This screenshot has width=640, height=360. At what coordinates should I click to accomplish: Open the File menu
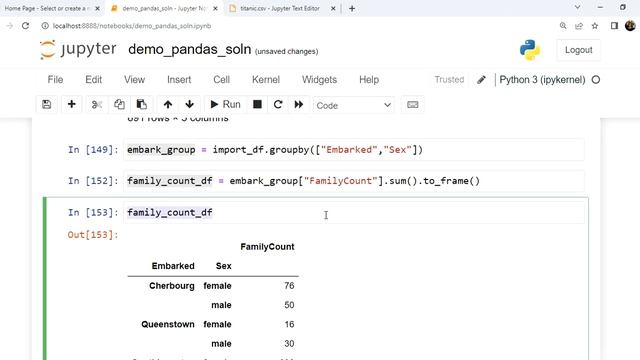[x=55, y=80]
